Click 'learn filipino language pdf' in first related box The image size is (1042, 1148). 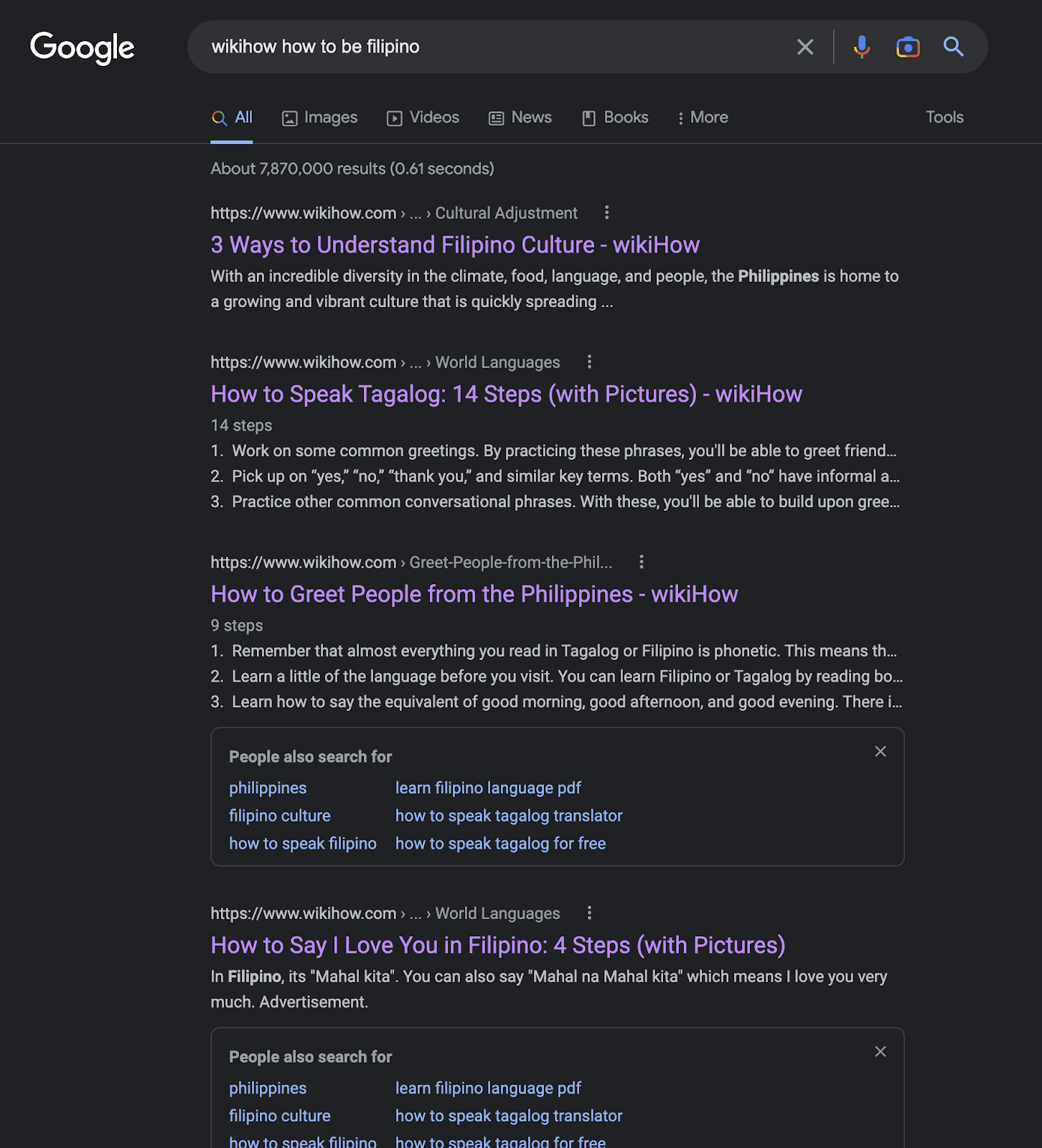[x=488, y=788]
